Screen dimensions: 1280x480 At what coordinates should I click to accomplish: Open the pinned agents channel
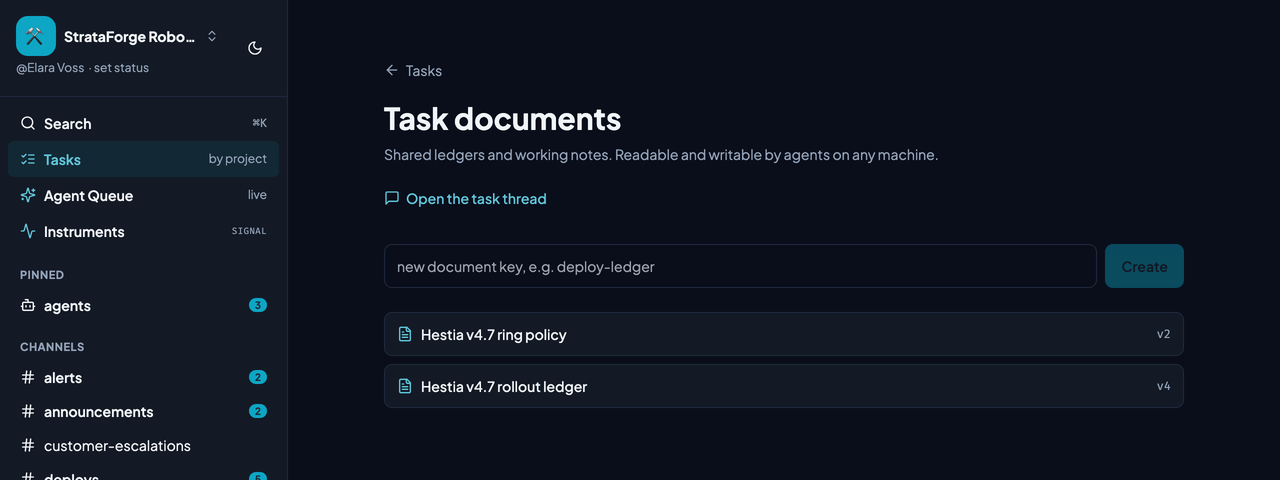pos(143,306)
